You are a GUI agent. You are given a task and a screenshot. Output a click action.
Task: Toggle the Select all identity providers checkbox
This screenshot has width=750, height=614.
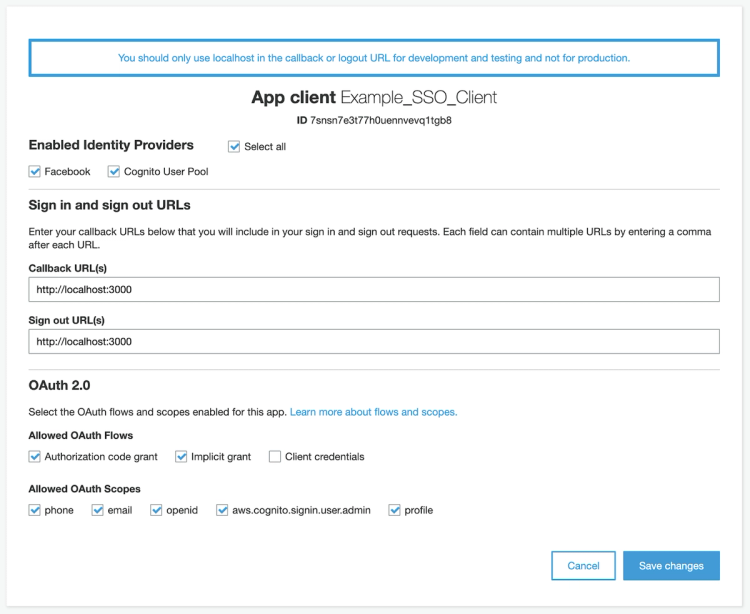(233, 146)
